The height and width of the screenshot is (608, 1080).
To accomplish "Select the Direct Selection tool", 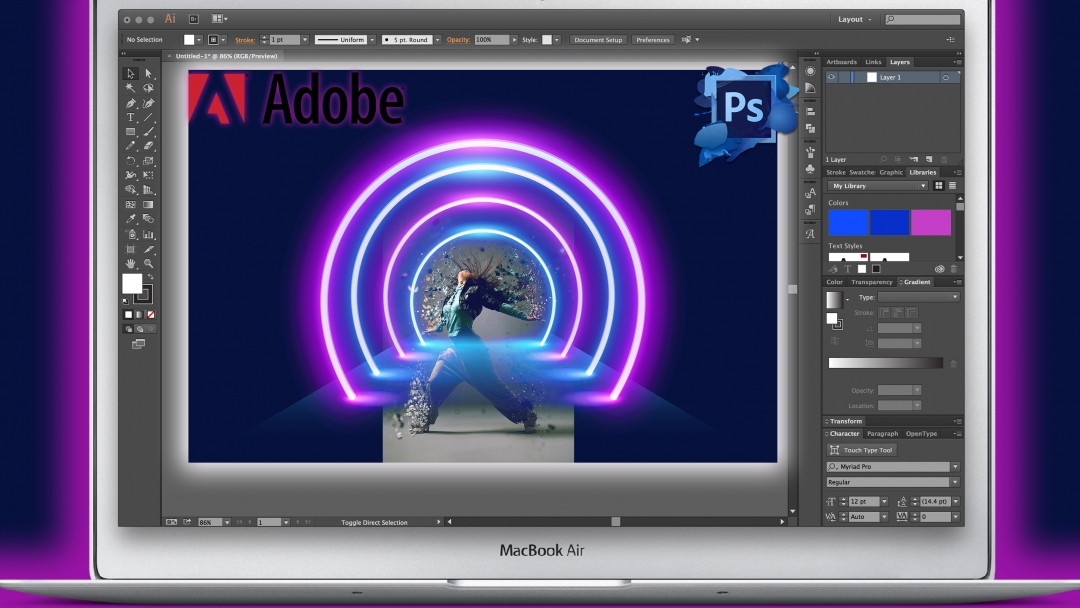I will (148, 73).
